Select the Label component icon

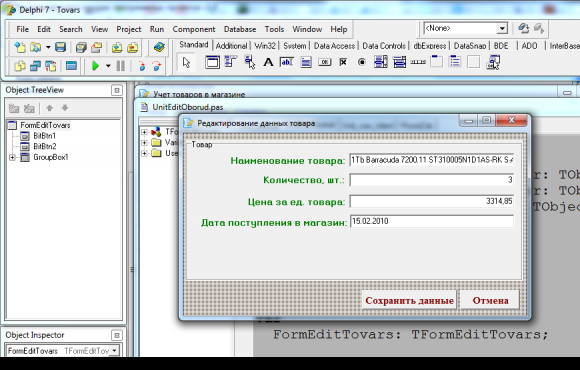[268, 62]
